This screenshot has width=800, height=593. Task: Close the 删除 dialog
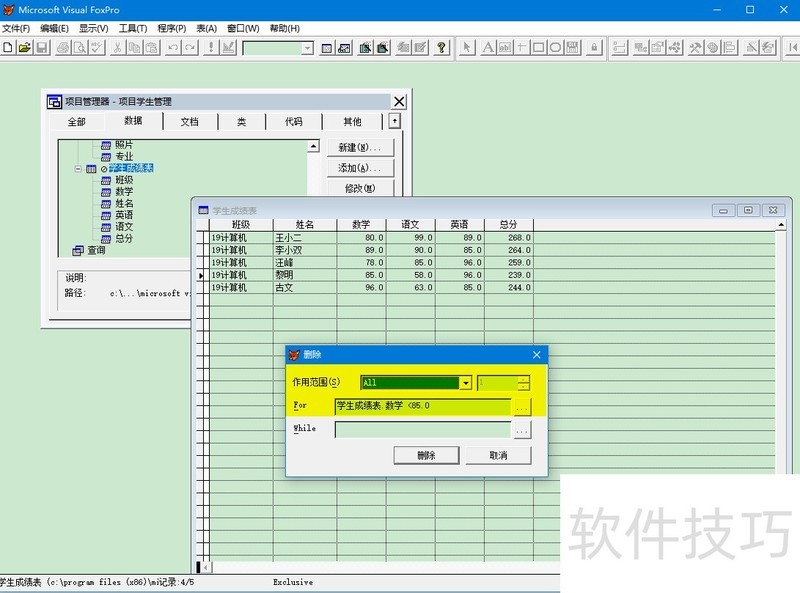[536, 355]
